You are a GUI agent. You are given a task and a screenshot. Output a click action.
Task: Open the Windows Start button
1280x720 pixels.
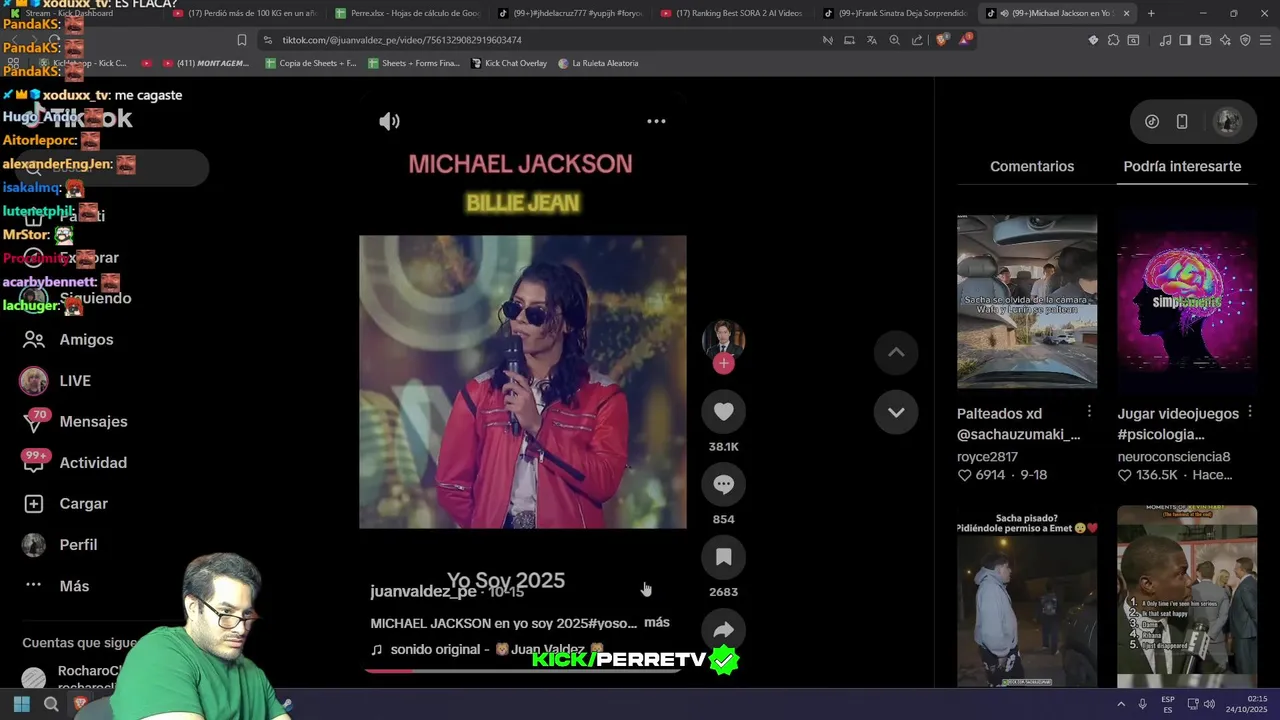click(21, 705)
